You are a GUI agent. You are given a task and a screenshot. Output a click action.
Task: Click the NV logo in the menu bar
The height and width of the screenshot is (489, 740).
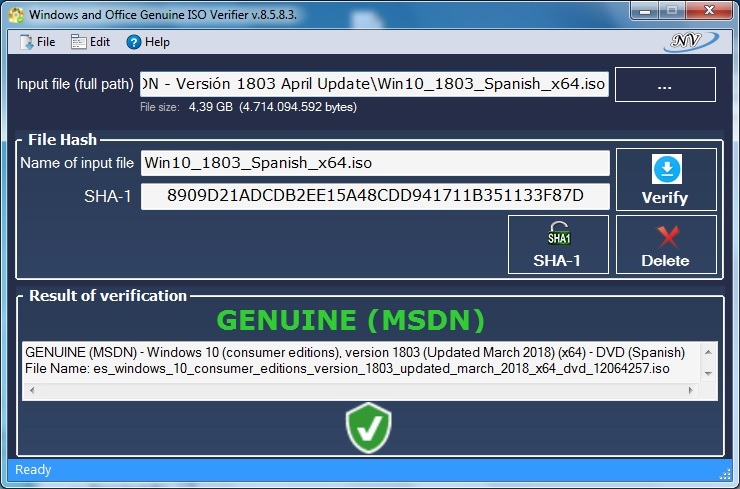coord(689,42)
